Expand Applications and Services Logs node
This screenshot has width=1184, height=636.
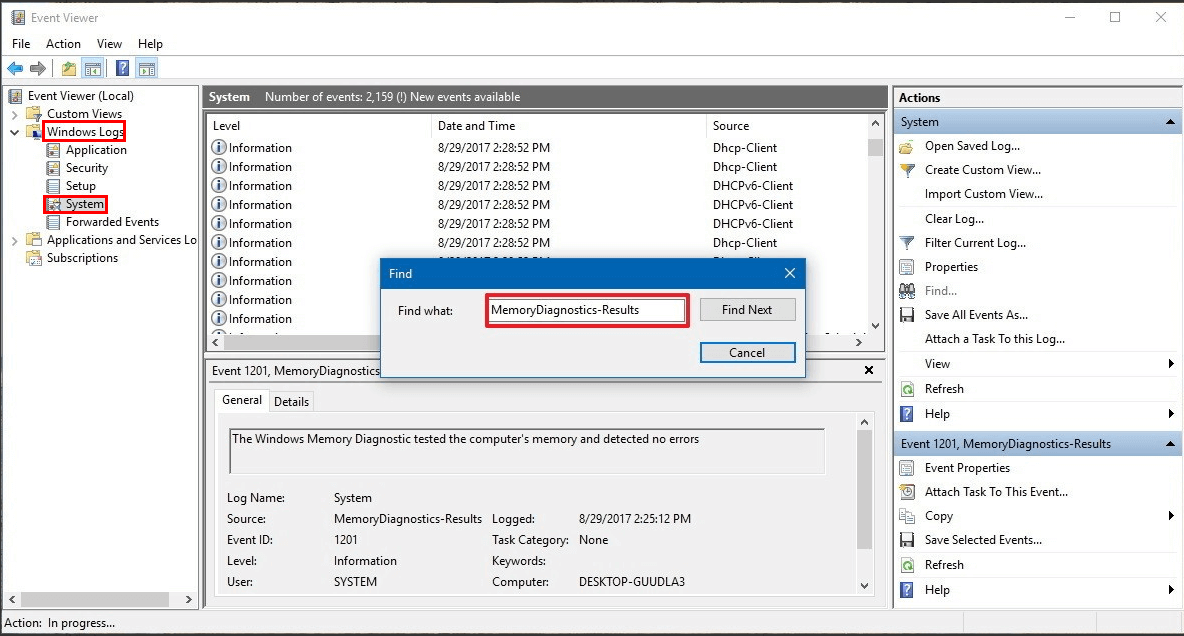(x=14, y=240)
